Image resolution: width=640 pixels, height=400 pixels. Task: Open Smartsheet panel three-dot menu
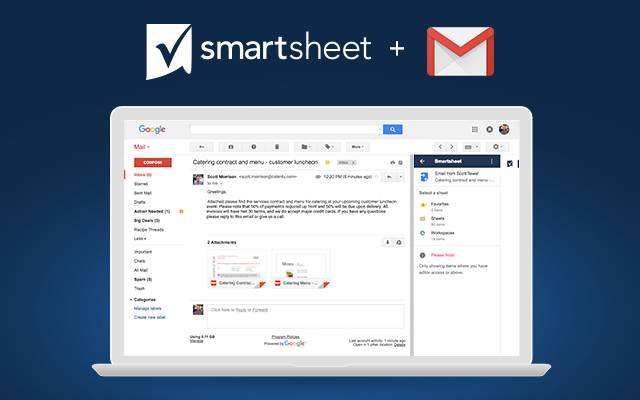(x=493, y=161)
